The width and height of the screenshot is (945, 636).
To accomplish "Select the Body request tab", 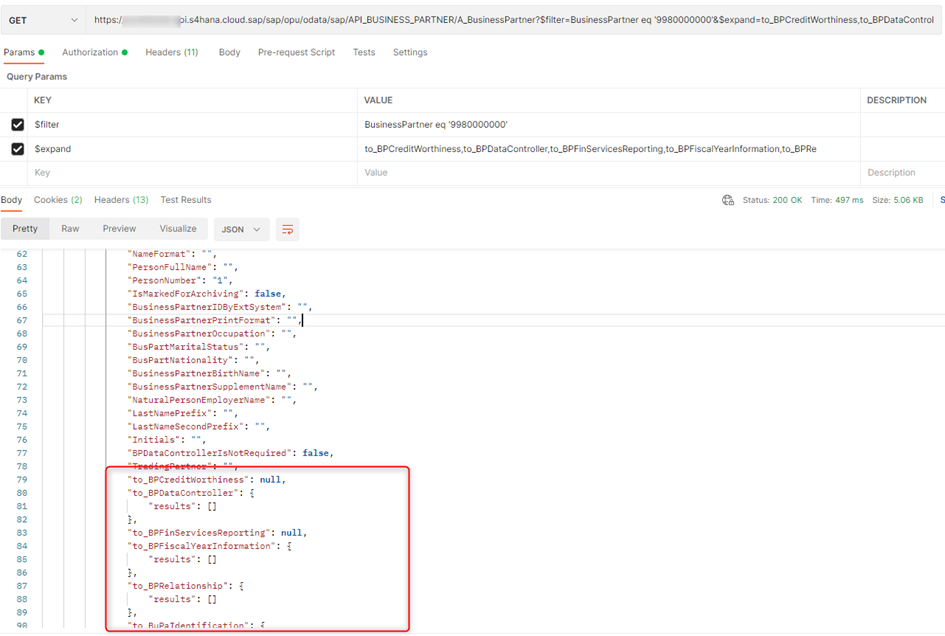I will [229, 52].
